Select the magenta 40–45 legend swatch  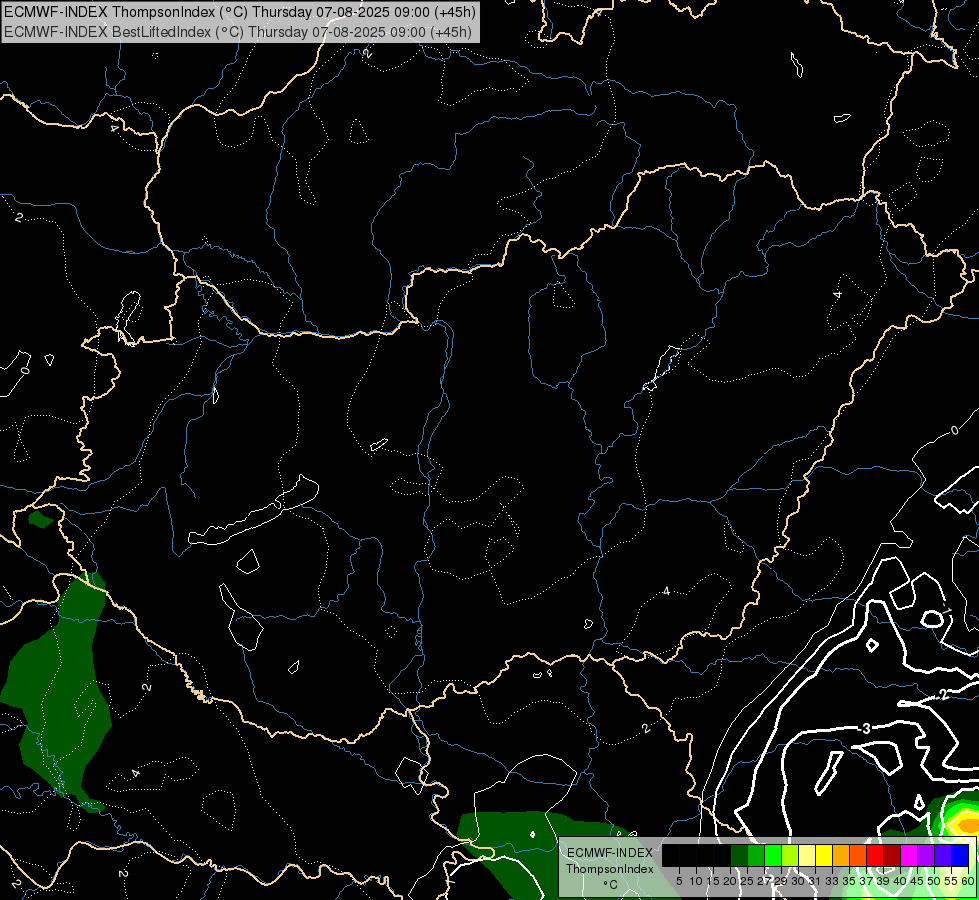(x=909, y=856)
